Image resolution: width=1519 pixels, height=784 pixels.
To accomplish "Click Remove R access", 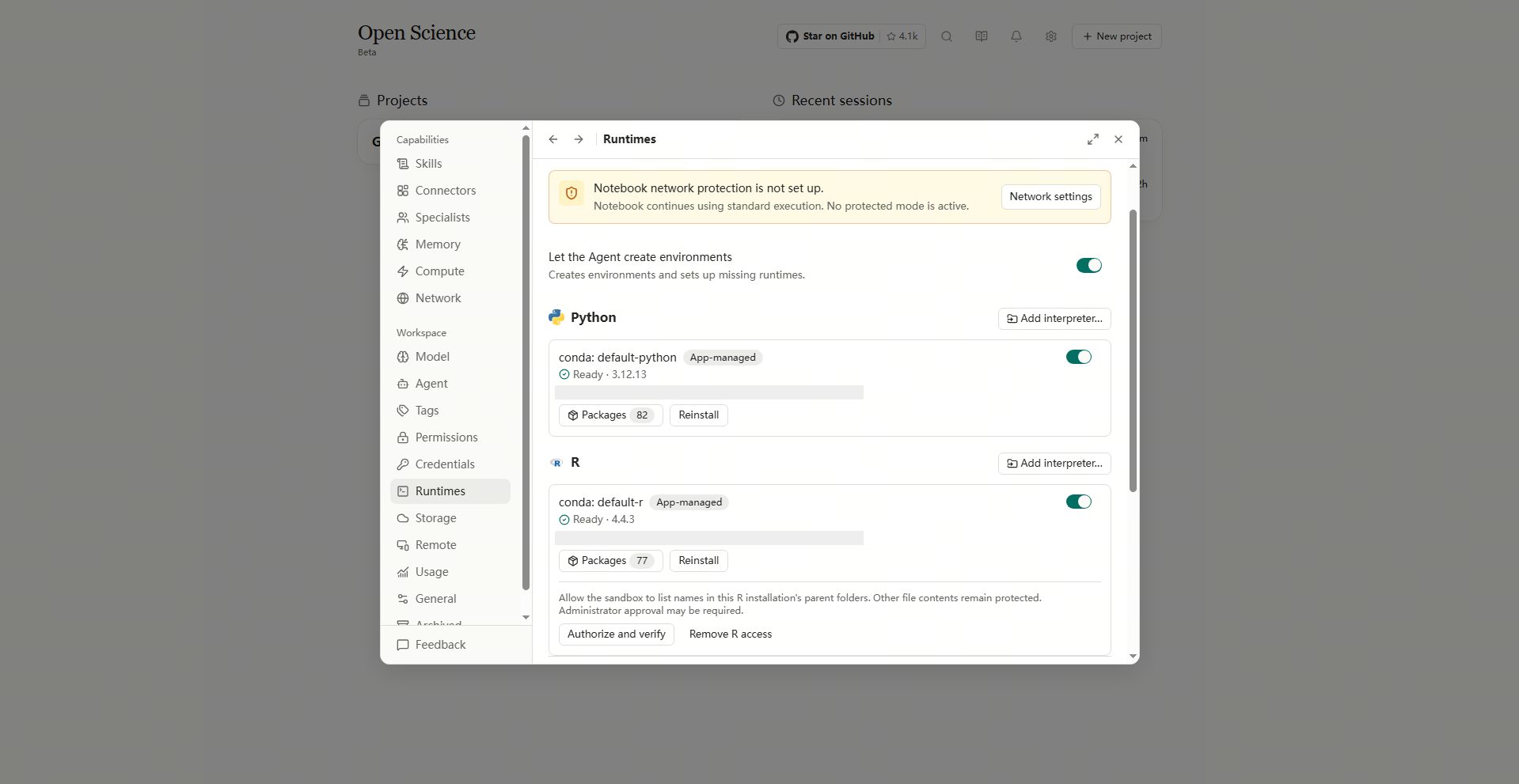I will [731, 634].
